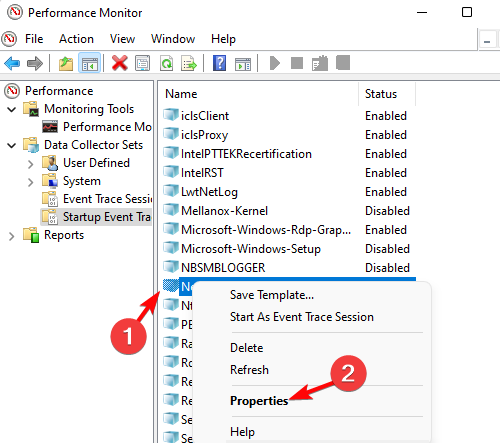
Task: Click the blue Help question mark icon
Action: click(219, 63)
